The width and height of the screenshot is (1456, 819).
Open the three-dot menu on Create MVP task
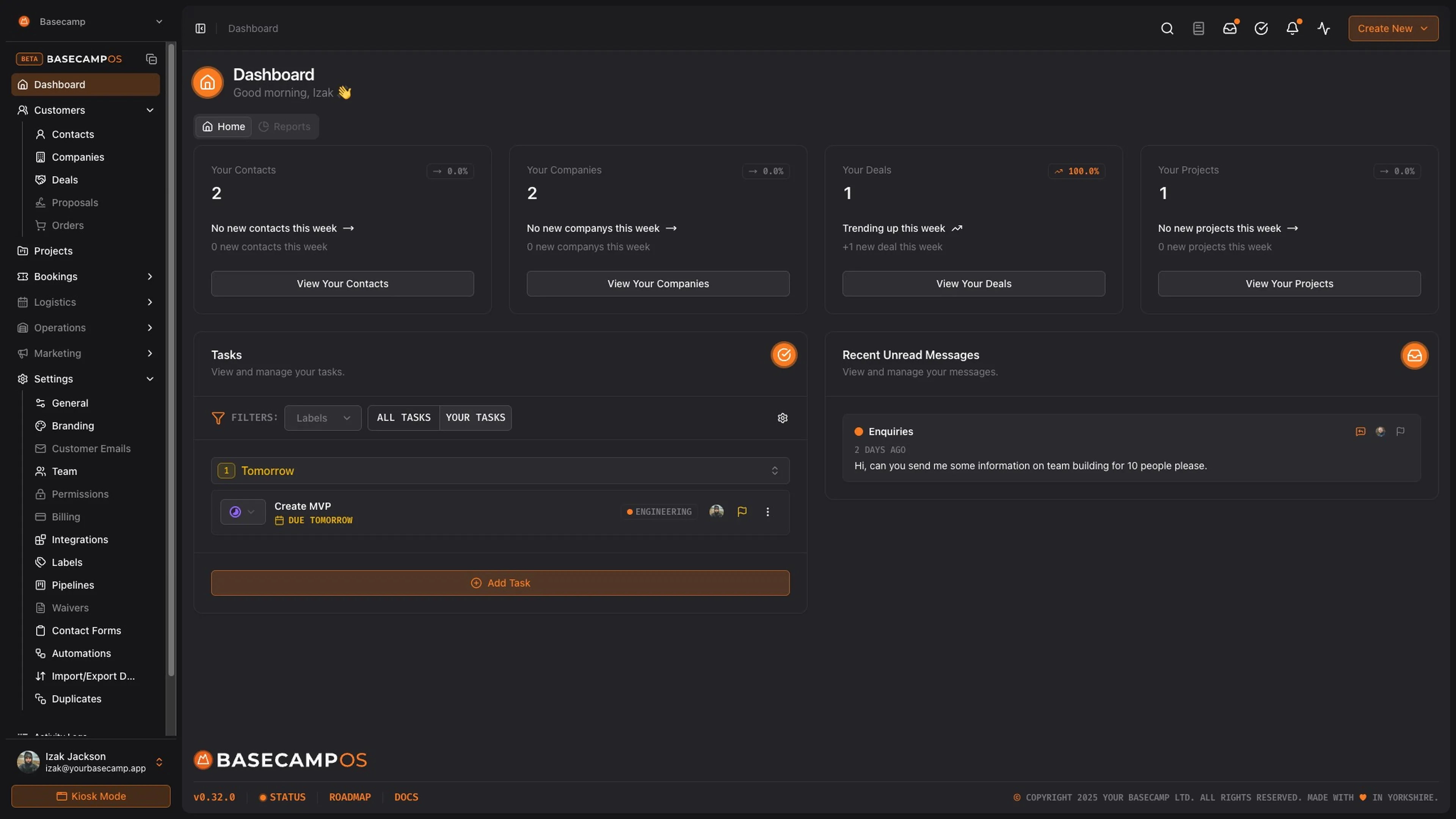click(767, 511)
